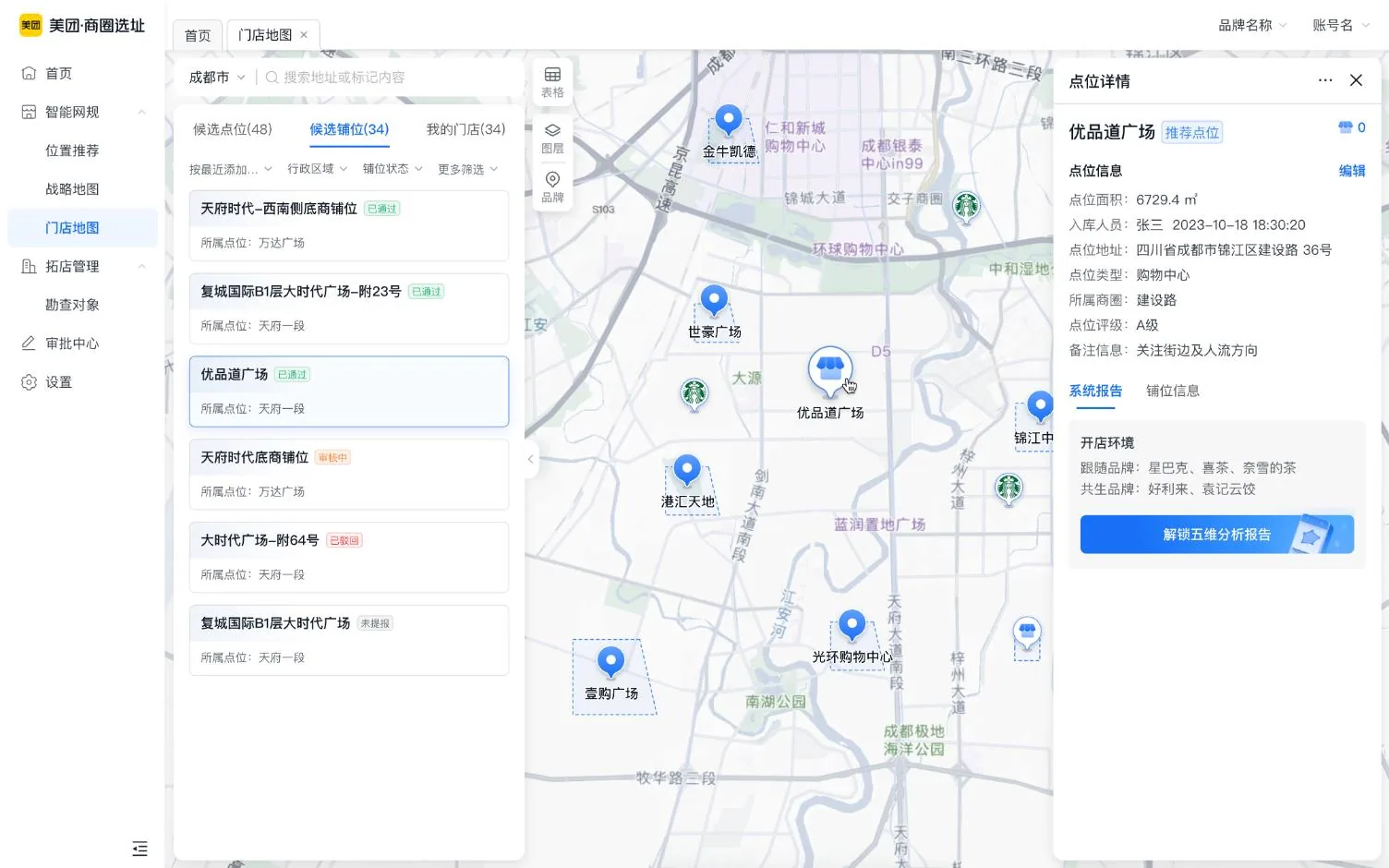Switch to 候选点位(48) tab
The height and width of the screenshot is (868, 1389).
pyautogui.click(x=233, y=129)
